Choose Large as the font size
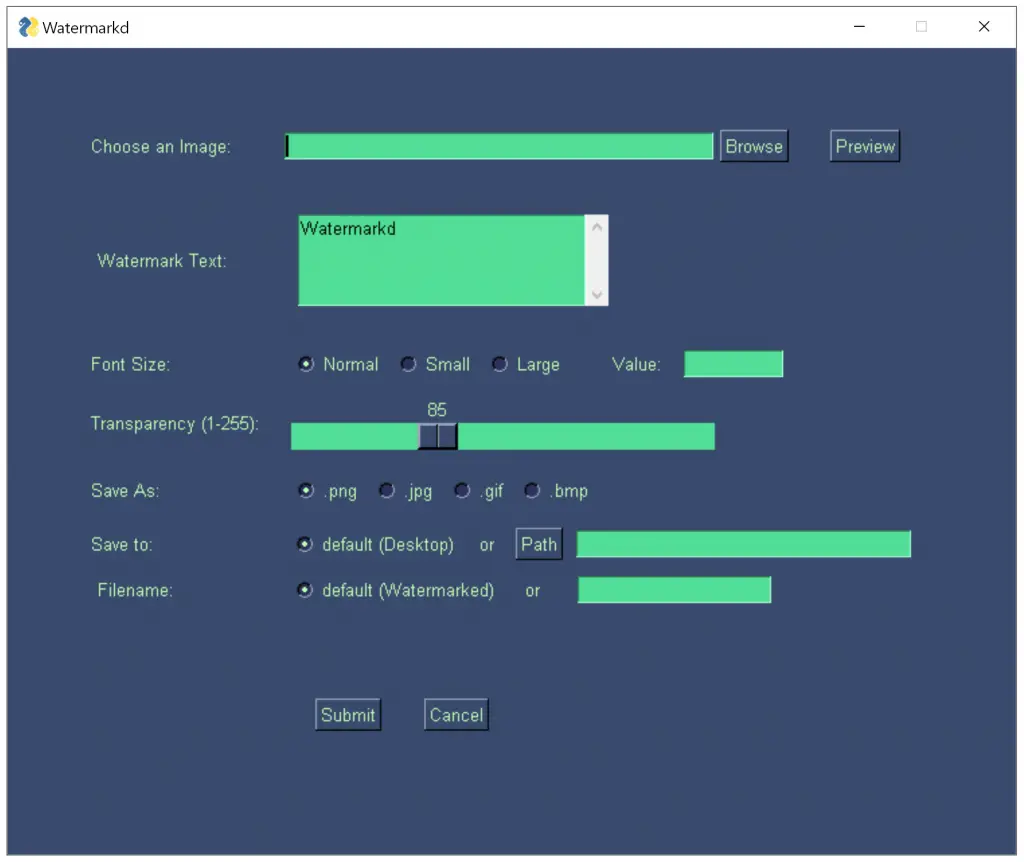This screenshot has height=862, width=1024. click(x=499, y=365)
